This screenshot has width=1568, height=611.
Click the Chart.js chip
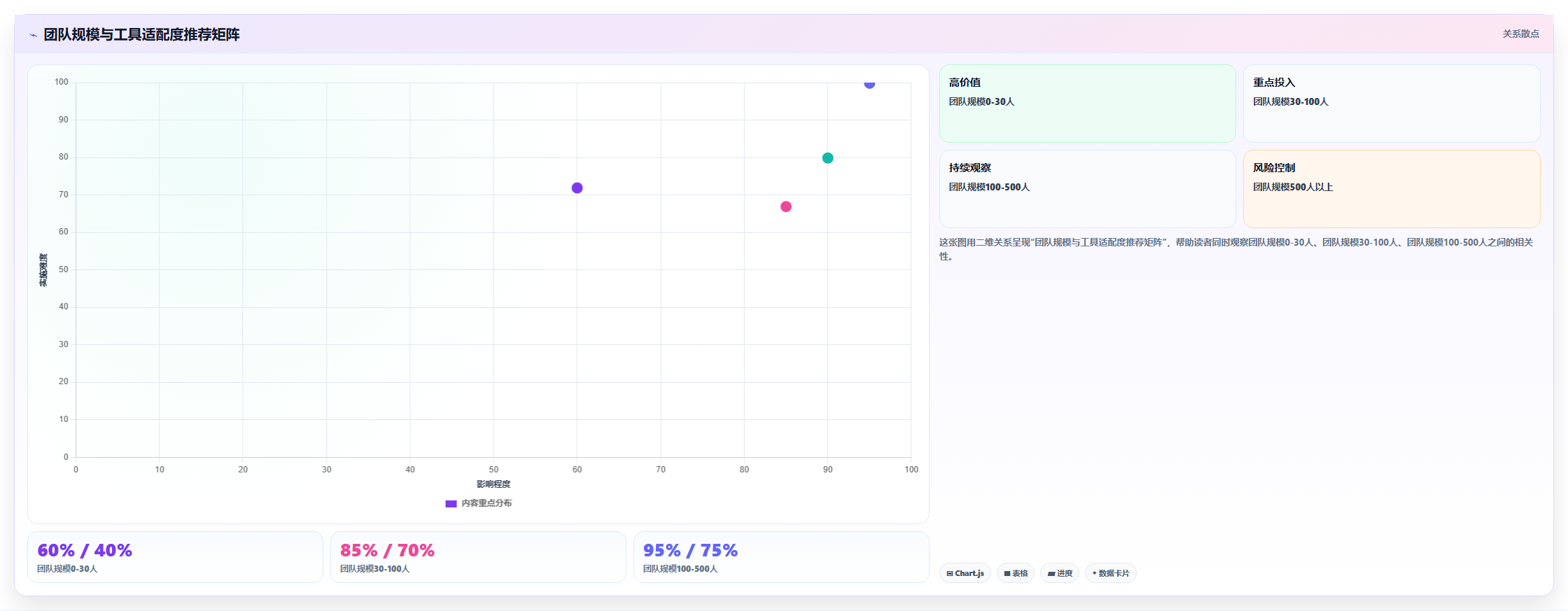click(965, 573)
